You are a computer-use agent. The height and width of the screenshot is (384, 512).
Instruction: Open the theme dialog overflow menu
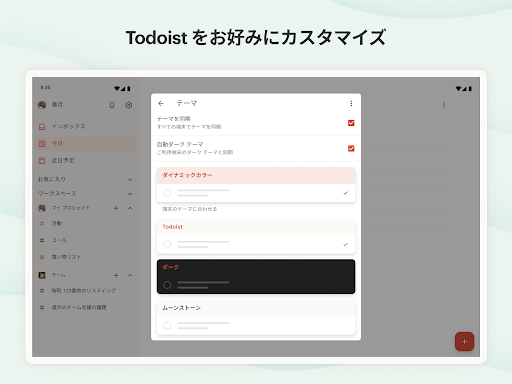pos(351,104)
